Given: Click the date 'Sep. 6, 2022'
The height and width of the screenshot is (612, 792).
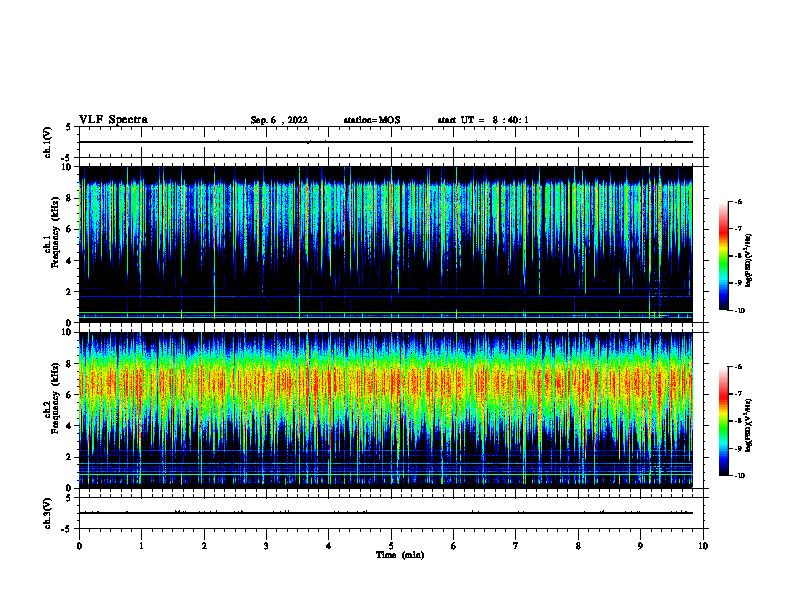Looking at the screenshot, I should click(279, 120).
